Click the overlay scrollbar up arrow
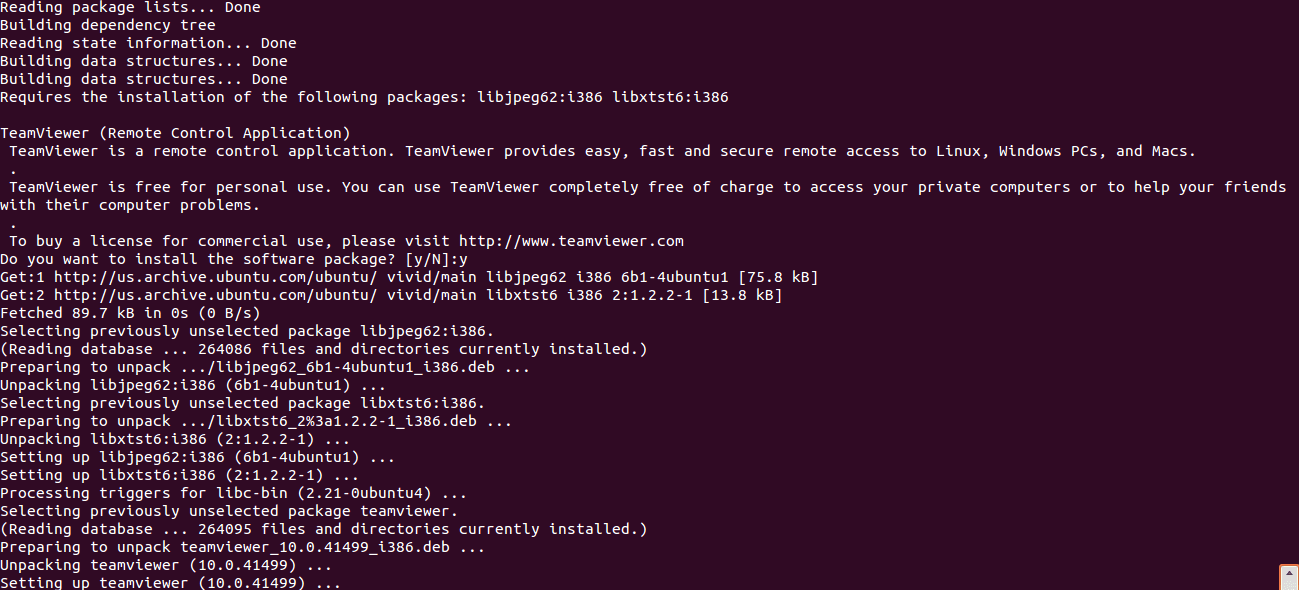The image size is (1299, 590). point(1289,577)
